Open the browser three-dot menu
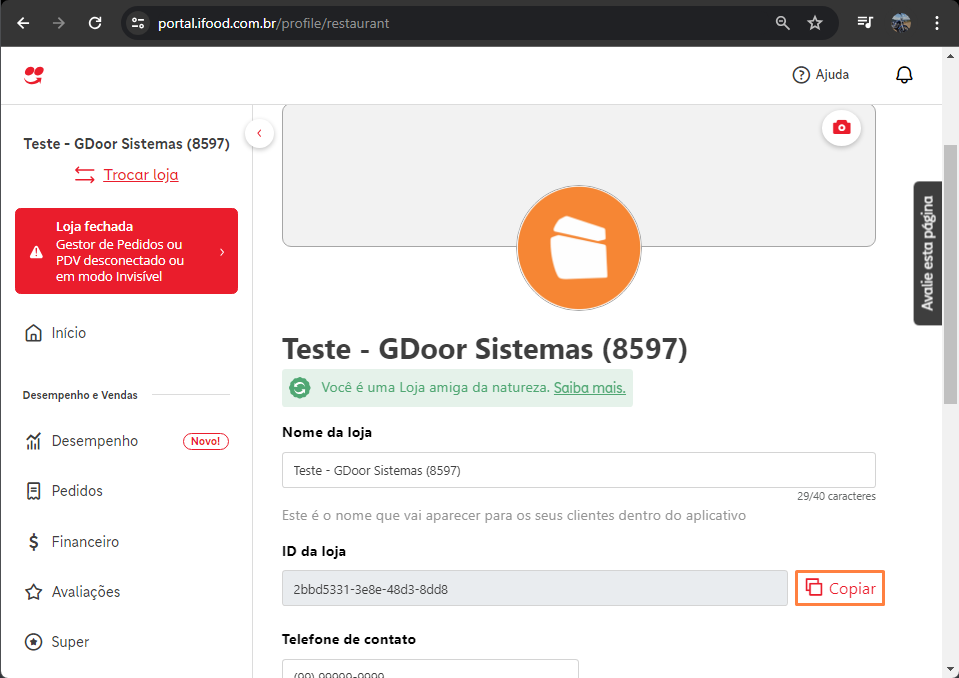 point(936,23)
